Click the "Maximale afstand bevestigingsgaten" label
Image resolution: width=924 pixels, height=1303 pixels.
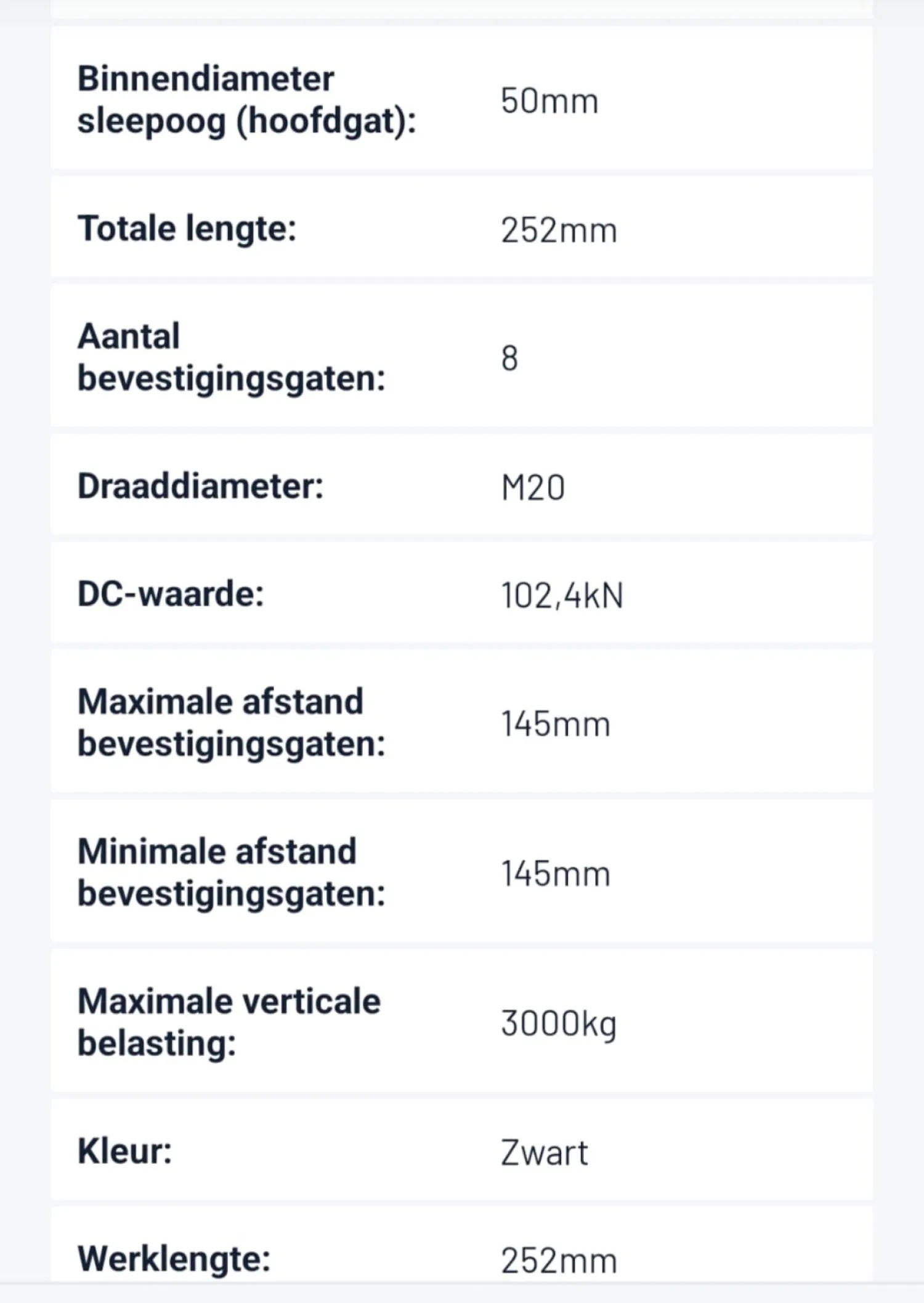point(231,723)
